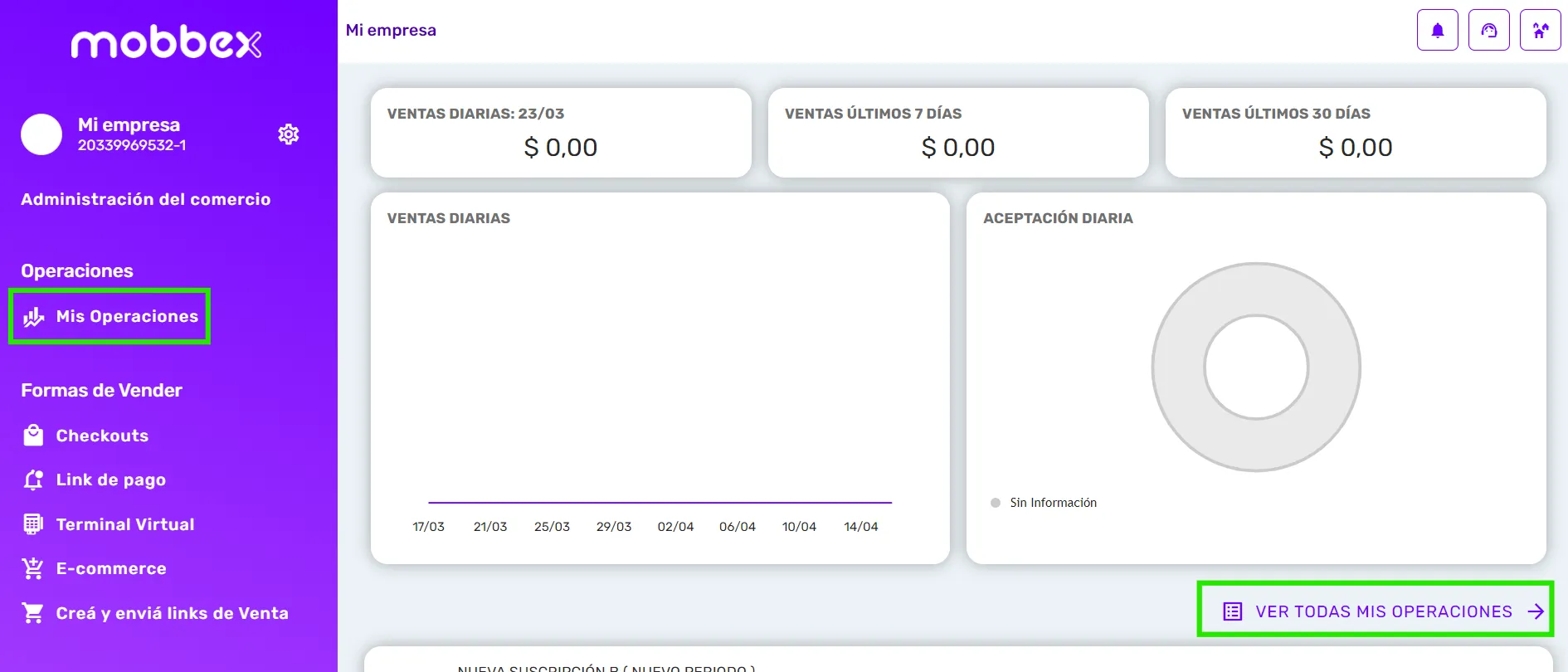Viewport: 1568px width, 672px height.
Task: Click the houses icon button in the header
Action: pos(1540,30)
